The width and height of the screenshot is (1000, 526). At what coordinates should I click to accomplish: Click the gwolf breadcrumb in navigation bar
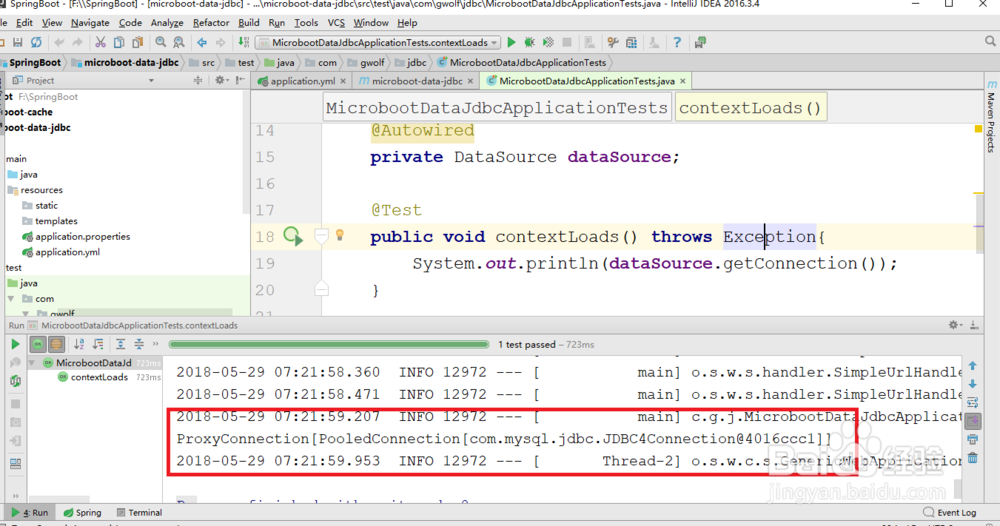(x=366, y=62)
